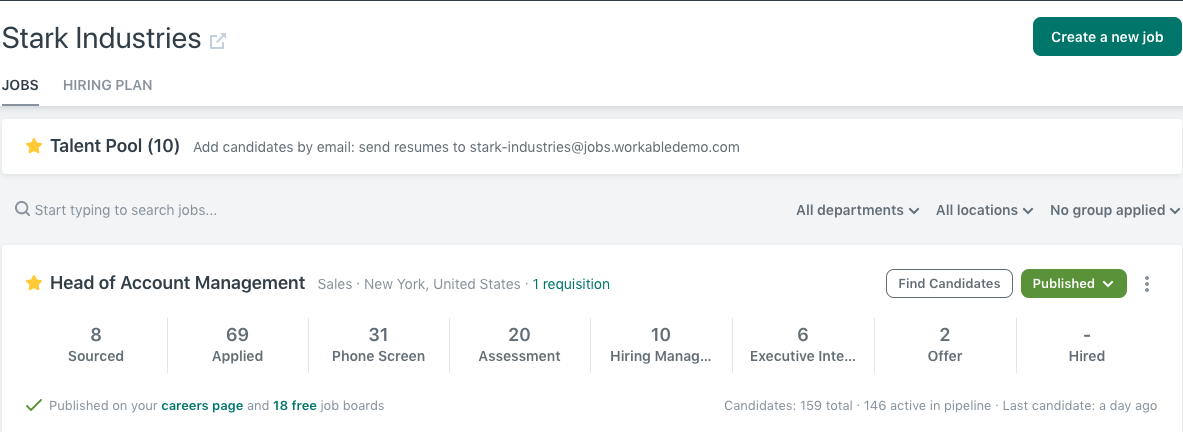Open the 1 requisition link
1183x432 pixels.
tap(571, 284)
